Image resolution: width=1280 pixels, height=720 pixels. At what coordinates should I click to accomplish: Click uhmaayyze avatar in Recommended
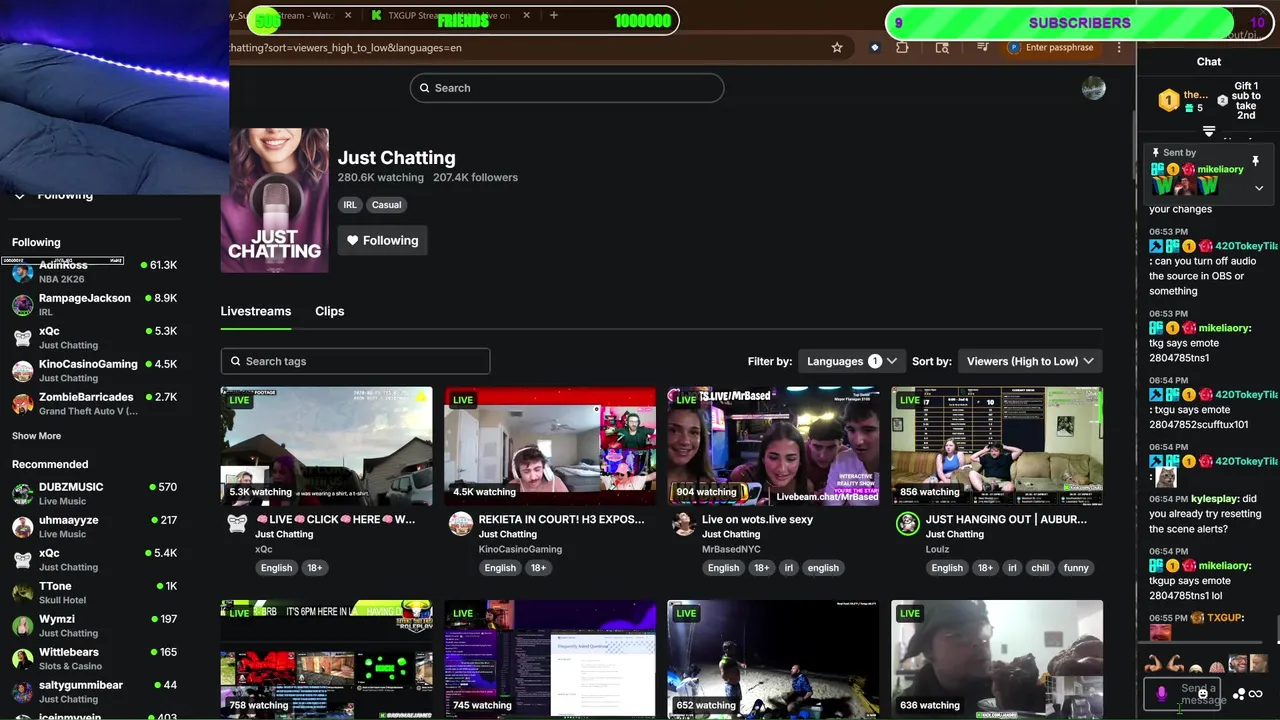(22, 527)
